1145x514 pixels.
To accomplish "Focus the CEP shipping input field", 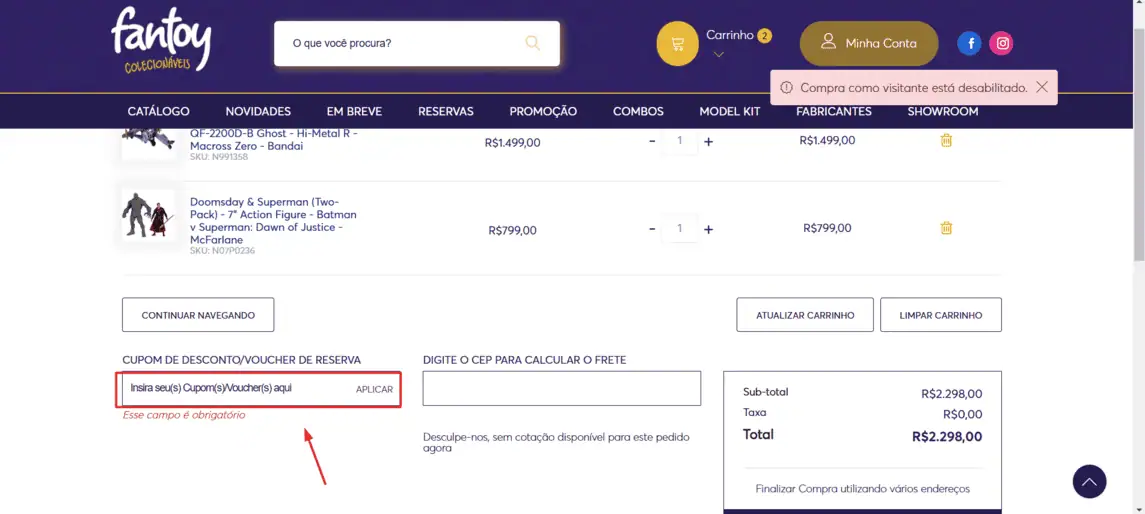I will pos(562,388).
